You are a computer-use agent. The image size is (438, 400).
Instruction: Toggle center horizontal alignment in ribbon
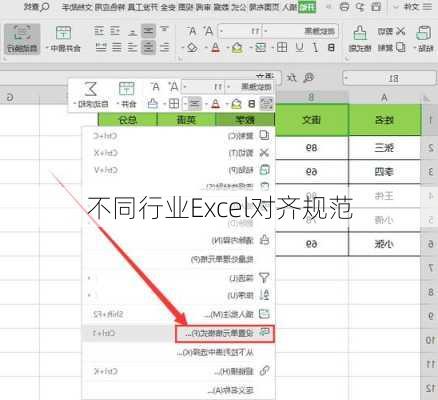tap(148, 48)
